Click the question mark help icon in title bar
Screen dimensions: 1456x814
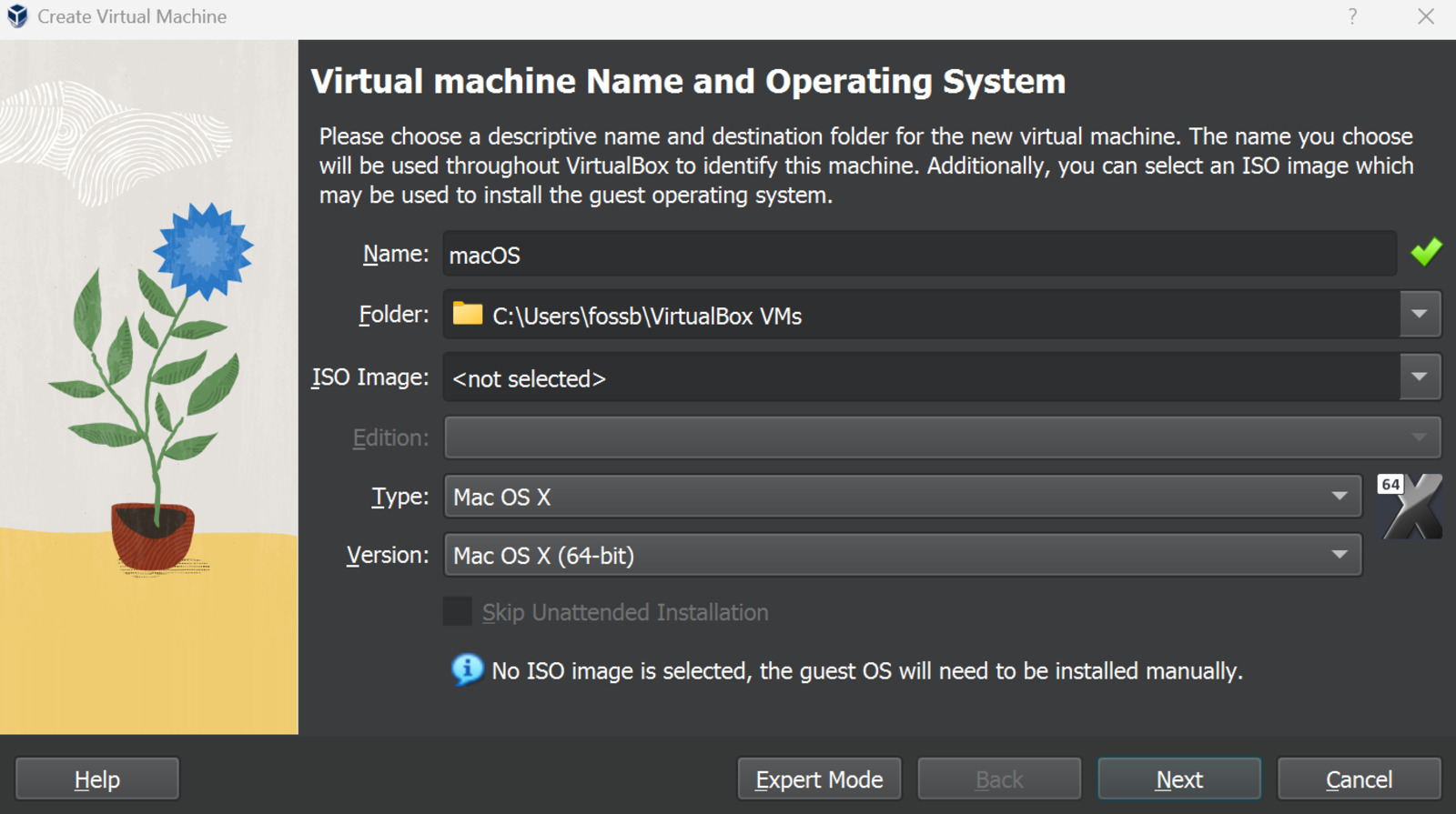[1352, 16]
